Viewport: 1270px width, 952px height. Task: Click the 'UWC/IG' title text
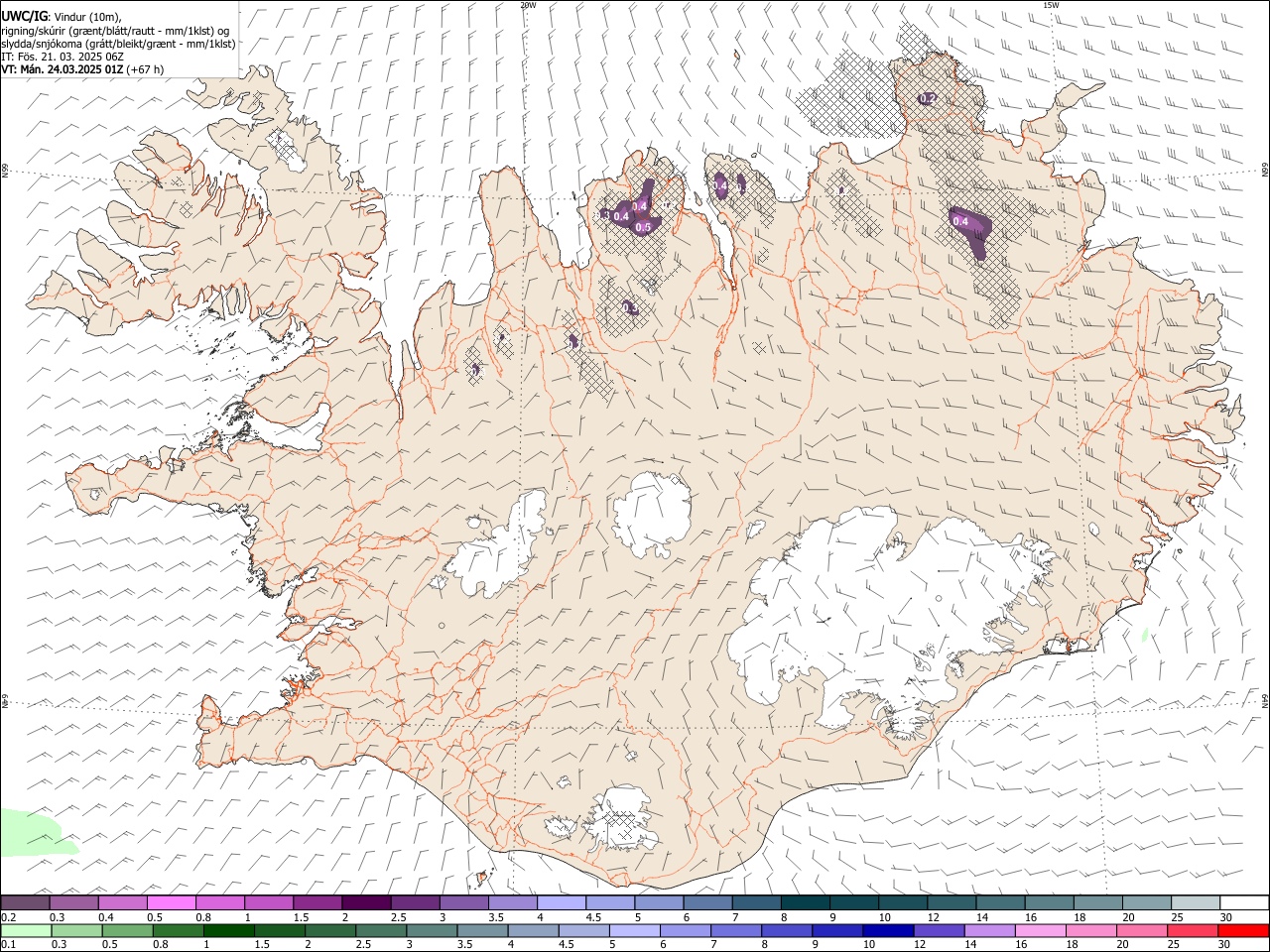tap(24, 14)
